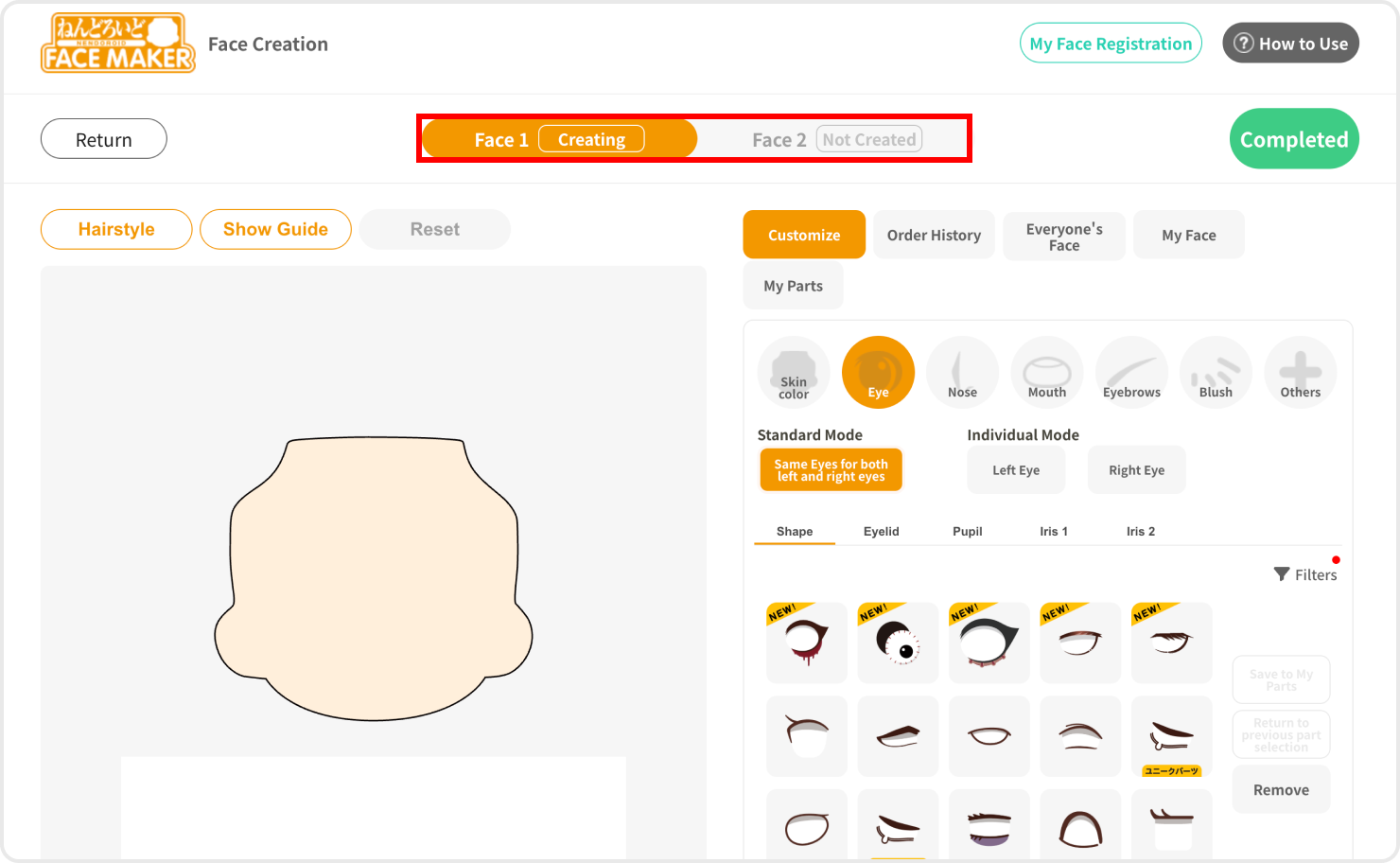Open the Hairstyle selector
This screenshot has width=1400, height=863.
pos(116,230)
